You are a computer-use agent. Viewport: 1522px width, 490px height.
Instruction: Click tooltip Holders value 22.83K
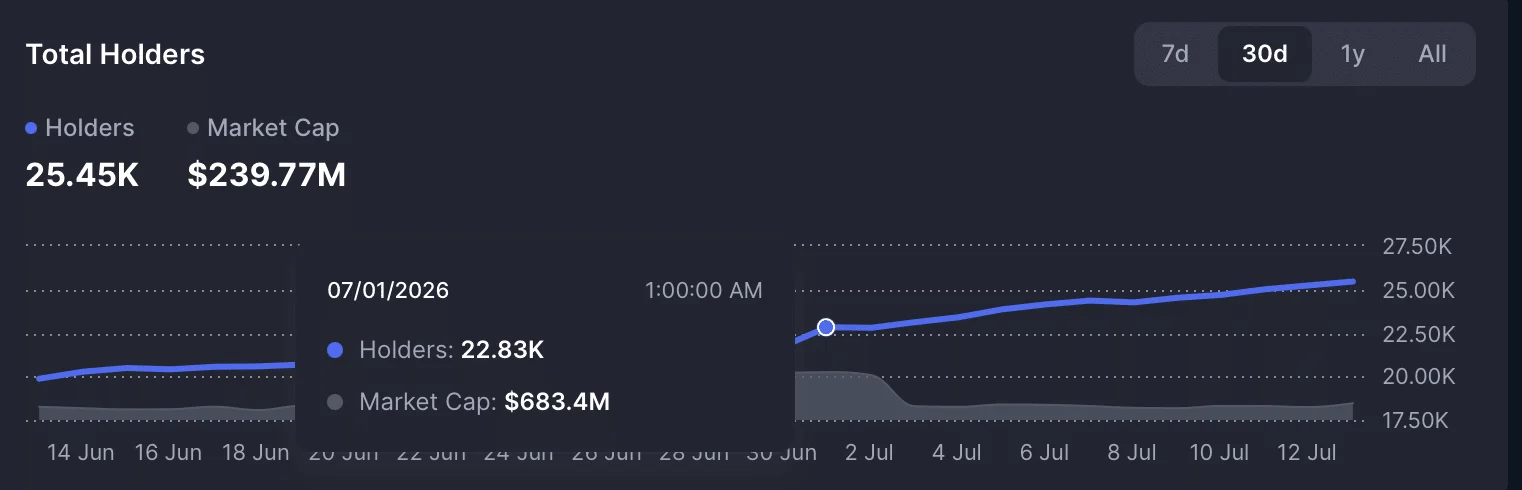(x=502, y=350)
